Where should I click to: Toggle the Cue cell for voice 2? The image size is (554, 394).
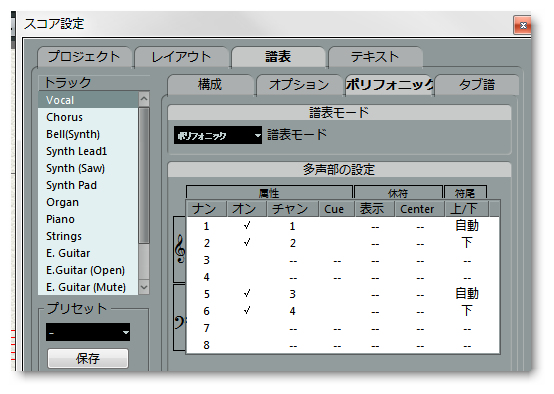(337, 243)
